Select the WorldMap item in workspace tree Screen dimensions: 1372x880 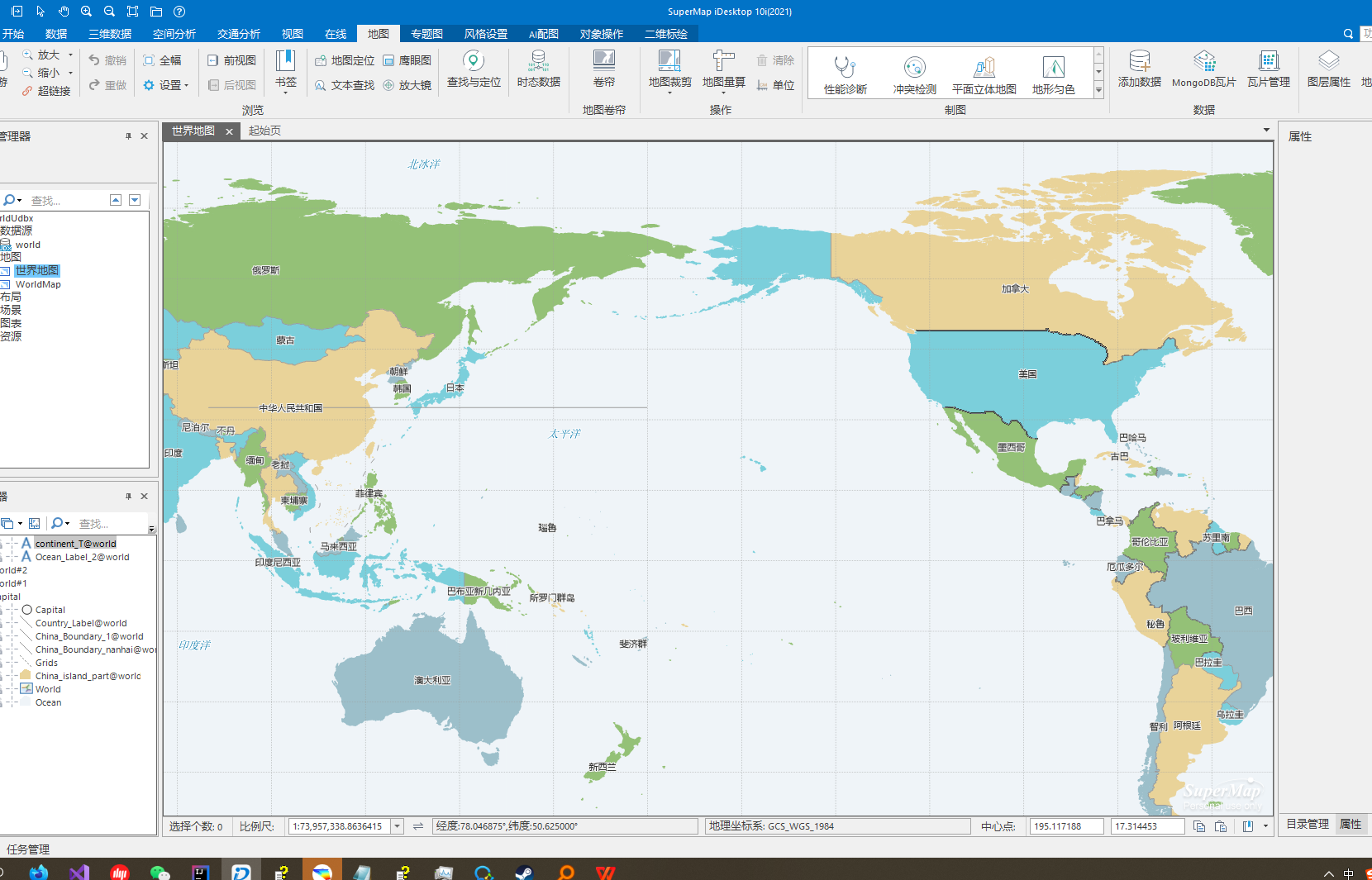click(x=38, y=284)
